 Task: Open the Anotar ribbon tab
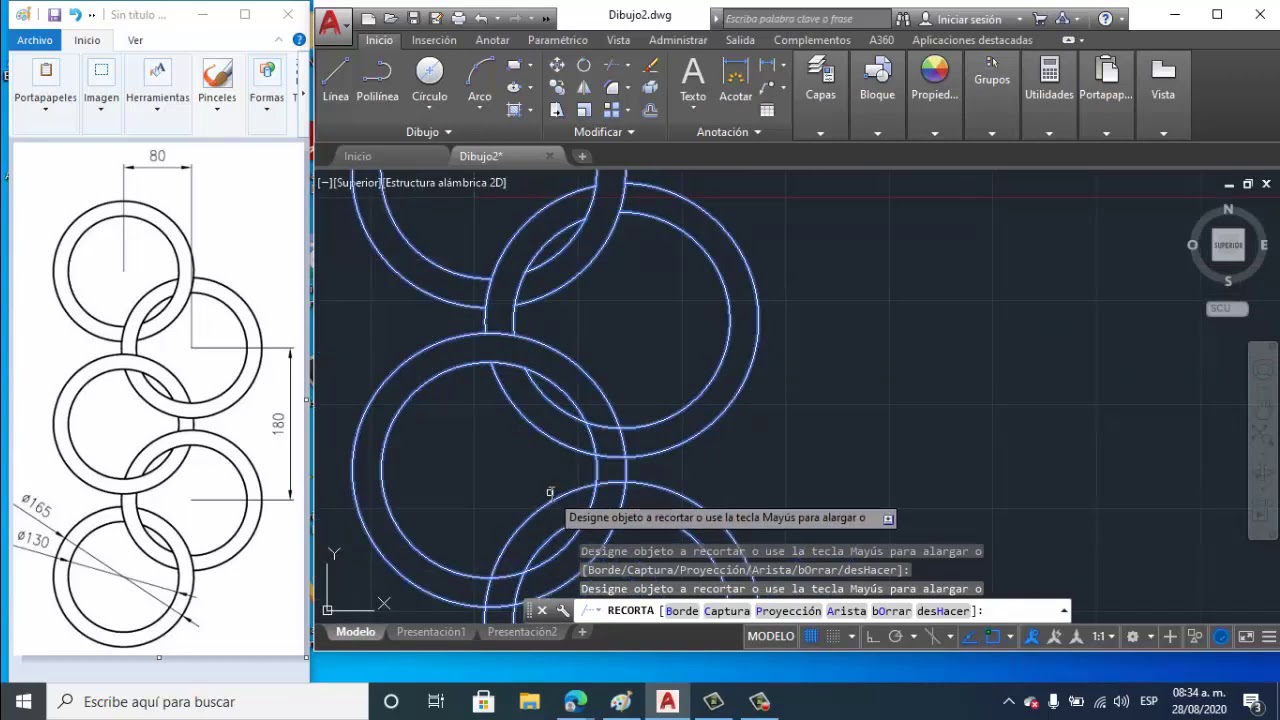(492, 40)
